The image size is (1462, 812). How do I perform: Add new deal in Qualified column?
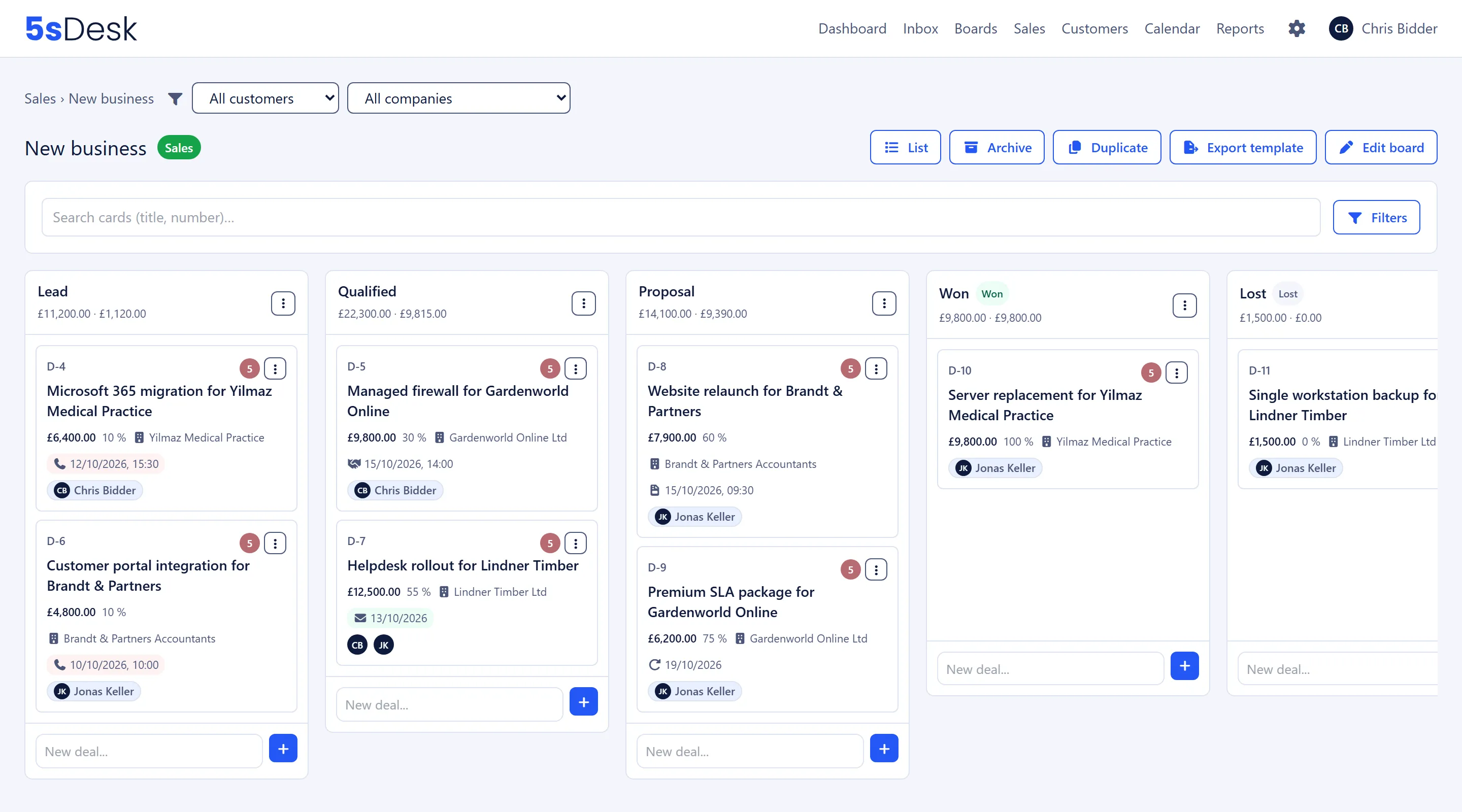point(583,701)
